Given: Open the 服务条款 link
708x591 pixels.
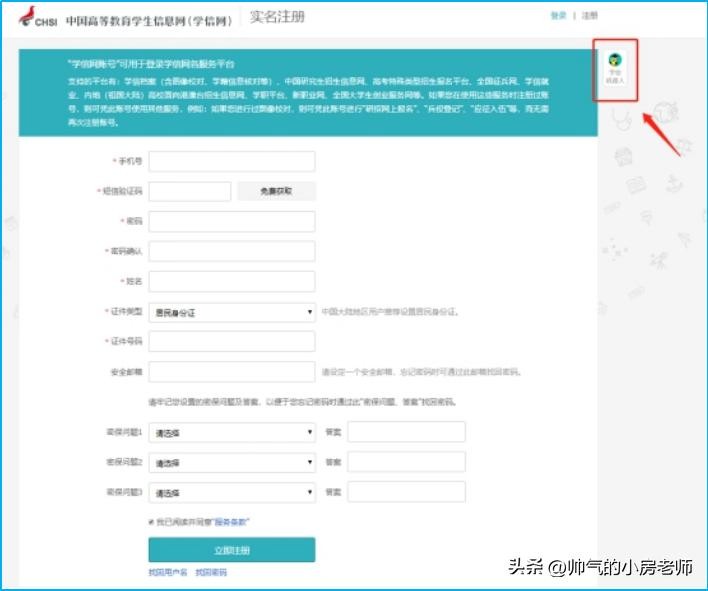Looking at the screenshot, I should coord(229,522).
